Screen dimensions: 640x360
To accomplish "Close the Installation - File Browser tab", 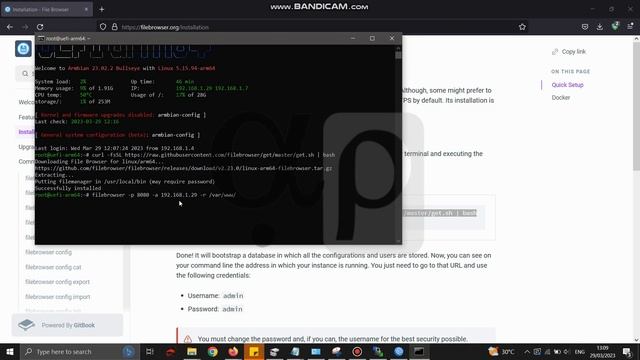I will [x=86, y=9].
